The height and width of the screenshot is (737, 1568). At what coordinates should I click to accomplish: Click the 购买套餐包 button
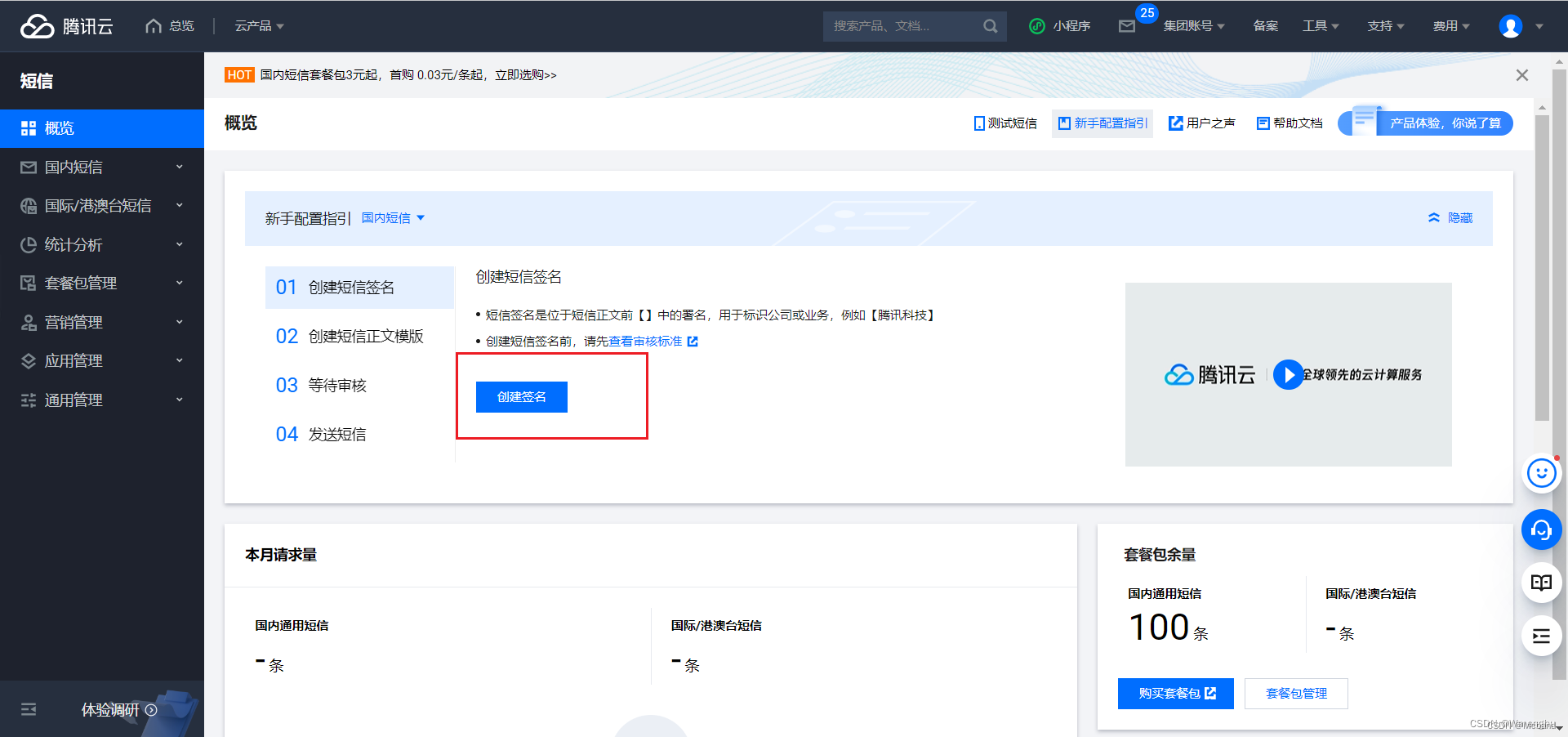pyautogui.click(x=1176, y=694)
